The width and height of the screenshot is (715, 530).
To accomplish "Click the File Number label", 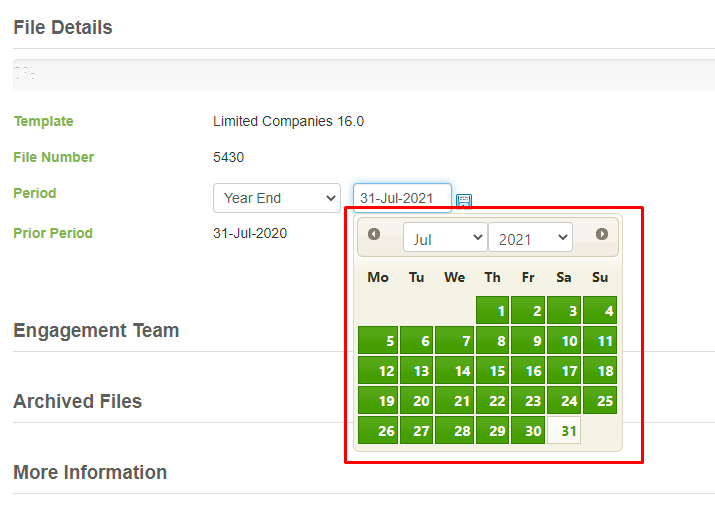I will click(53, 157).
